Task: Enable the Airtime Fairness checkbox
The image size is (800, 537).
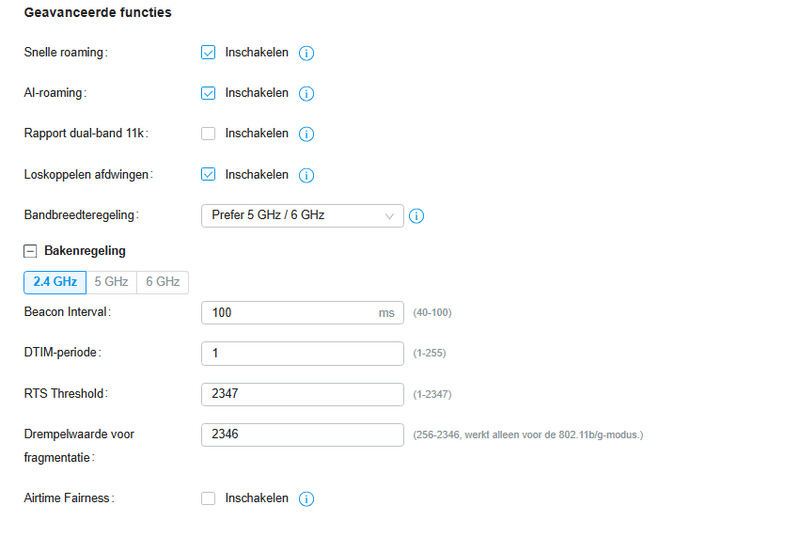Action: click(208, 498)
